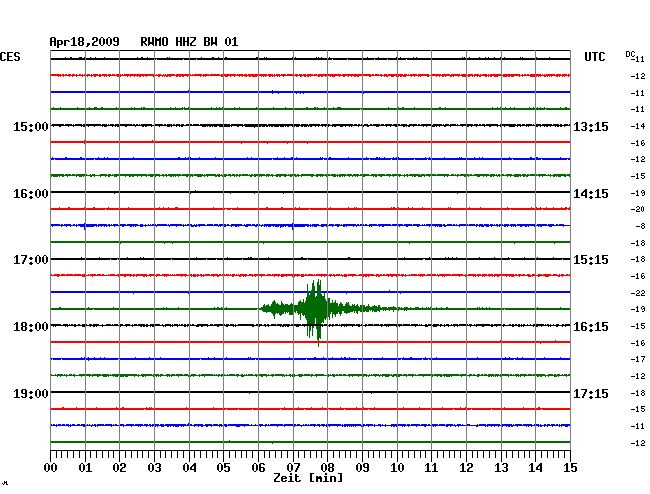Click the DC value -8
Image resolution: width=650 pixels, height=494 pixels.
(x=640, y=226)
